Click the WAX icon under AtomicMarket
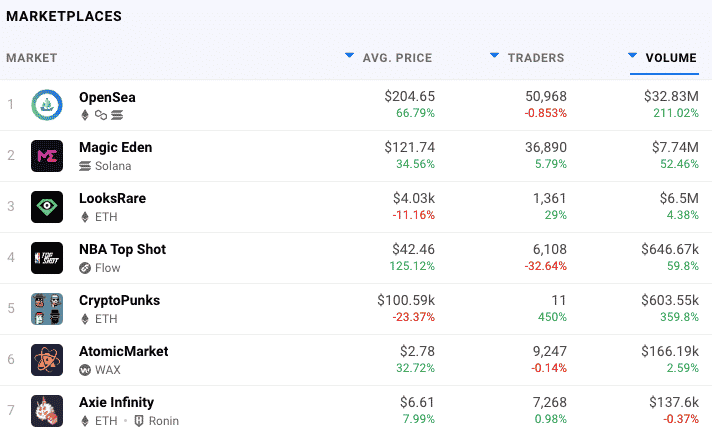The width and height of the screenshot is (712, 434). point(85,370)
